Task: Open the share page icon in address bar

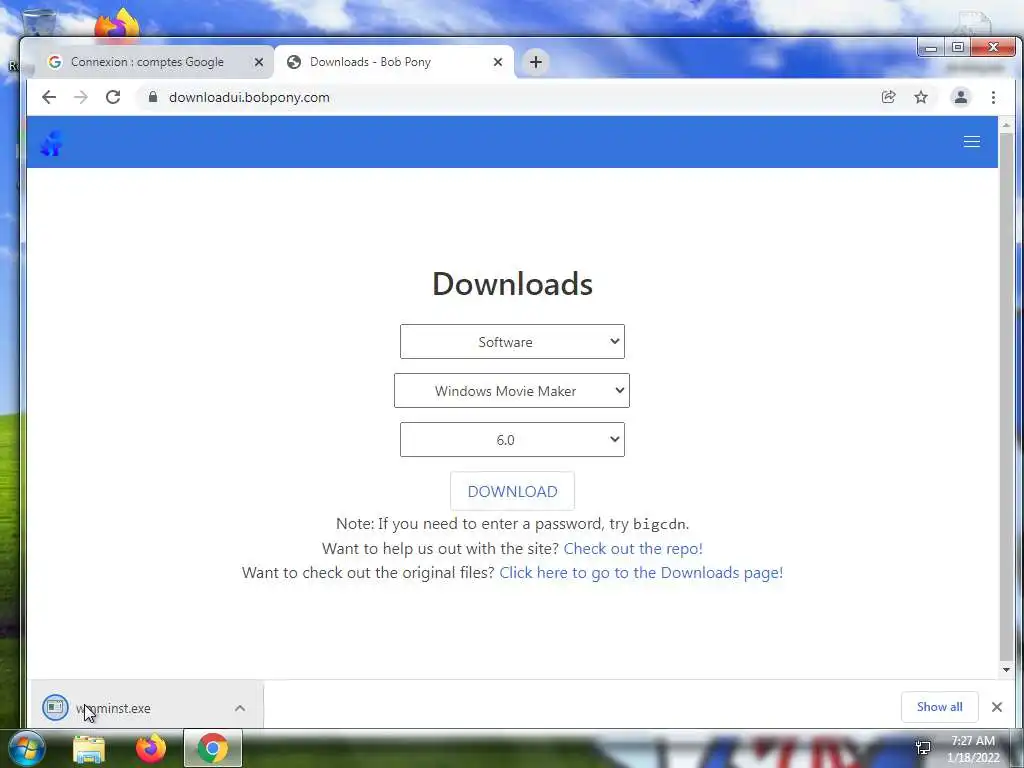Action: pyautogui.click(x=888, y=97)
